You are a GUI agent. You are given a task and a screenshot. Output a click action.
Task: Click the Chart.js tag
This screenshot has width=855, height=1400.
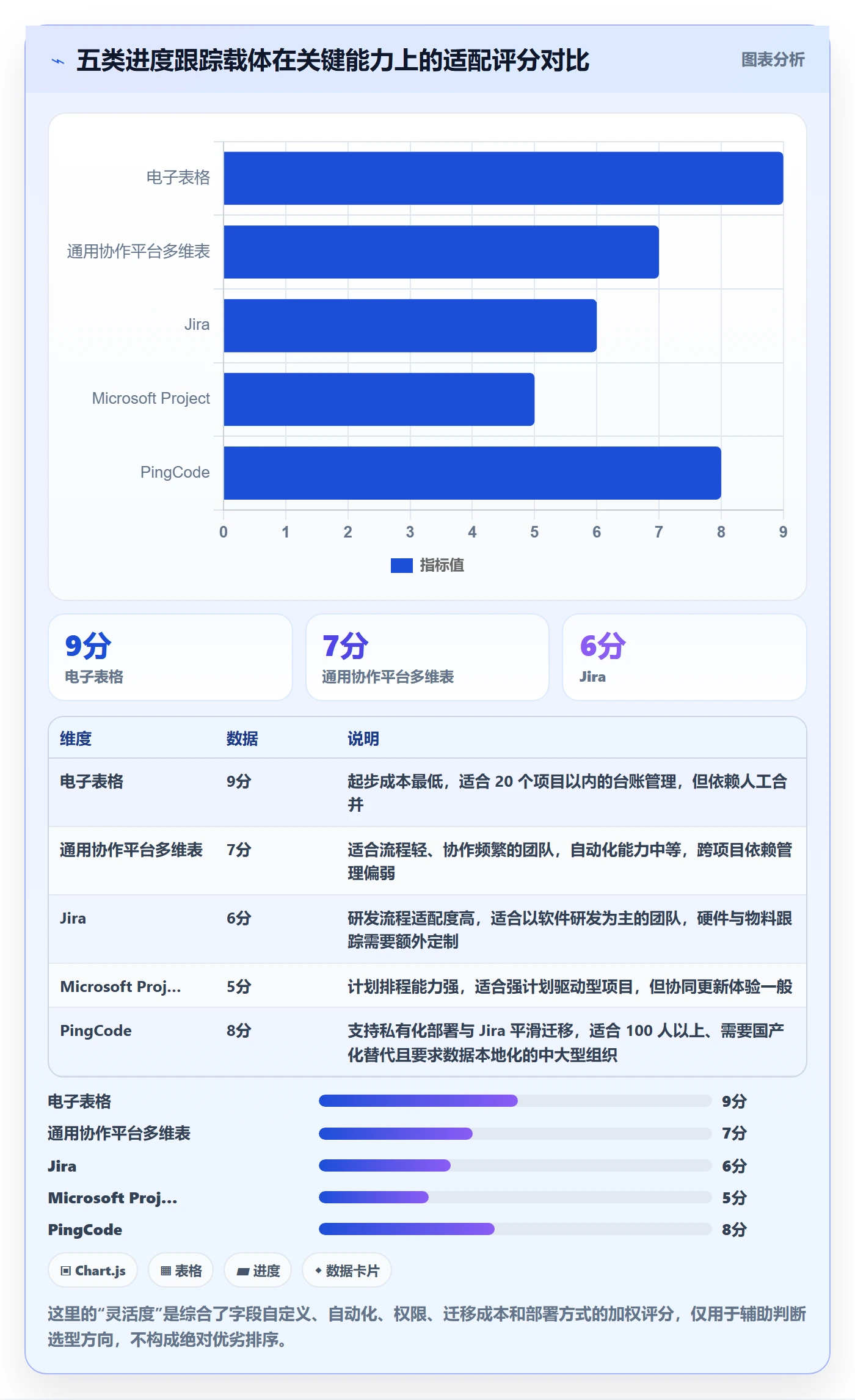93,1271
